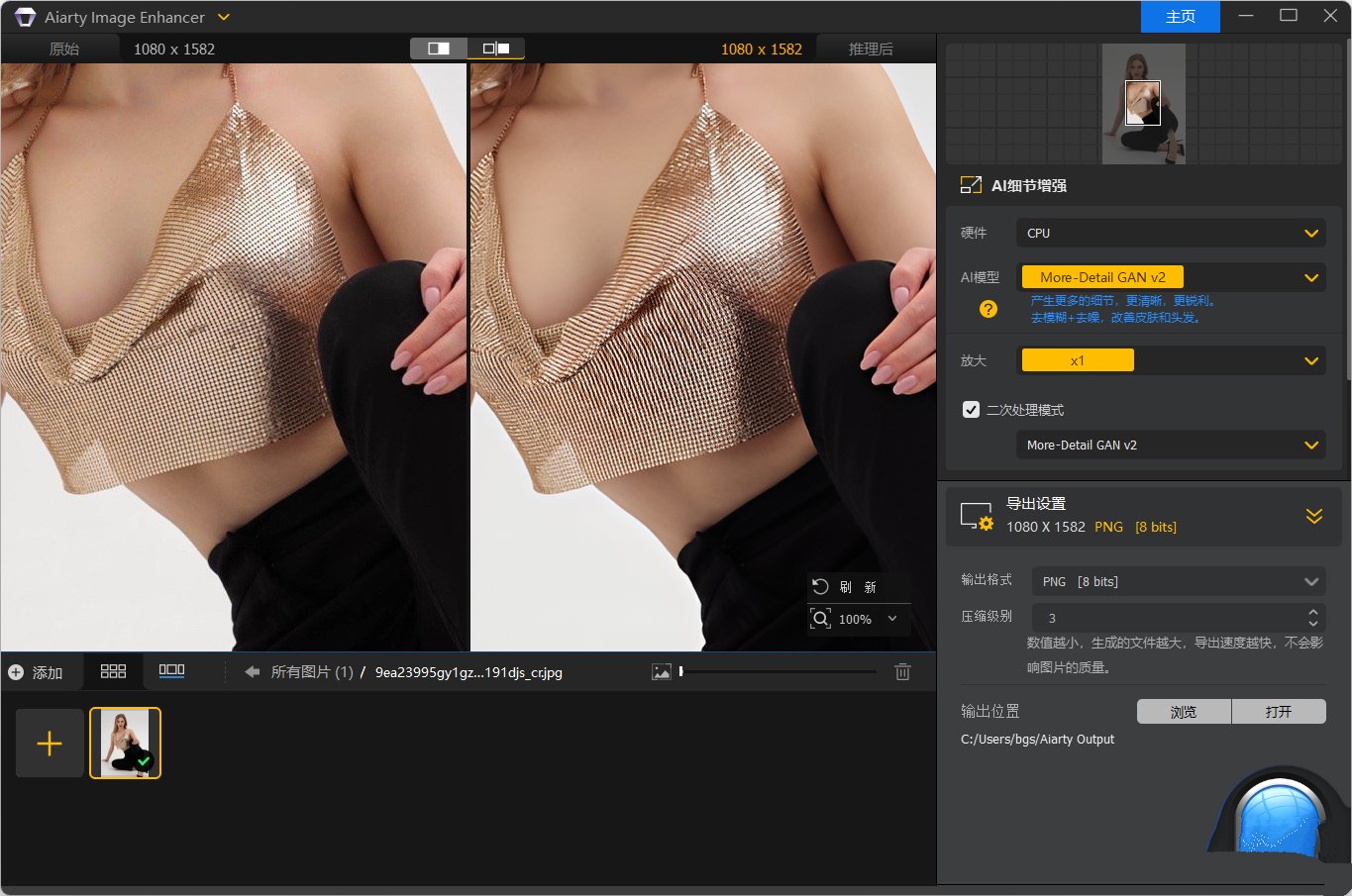Click the yellow 1080 x 1582 output resolution label
This screenshot has width=1352, height=896.
pyautogui.click(x=762, y=49)
